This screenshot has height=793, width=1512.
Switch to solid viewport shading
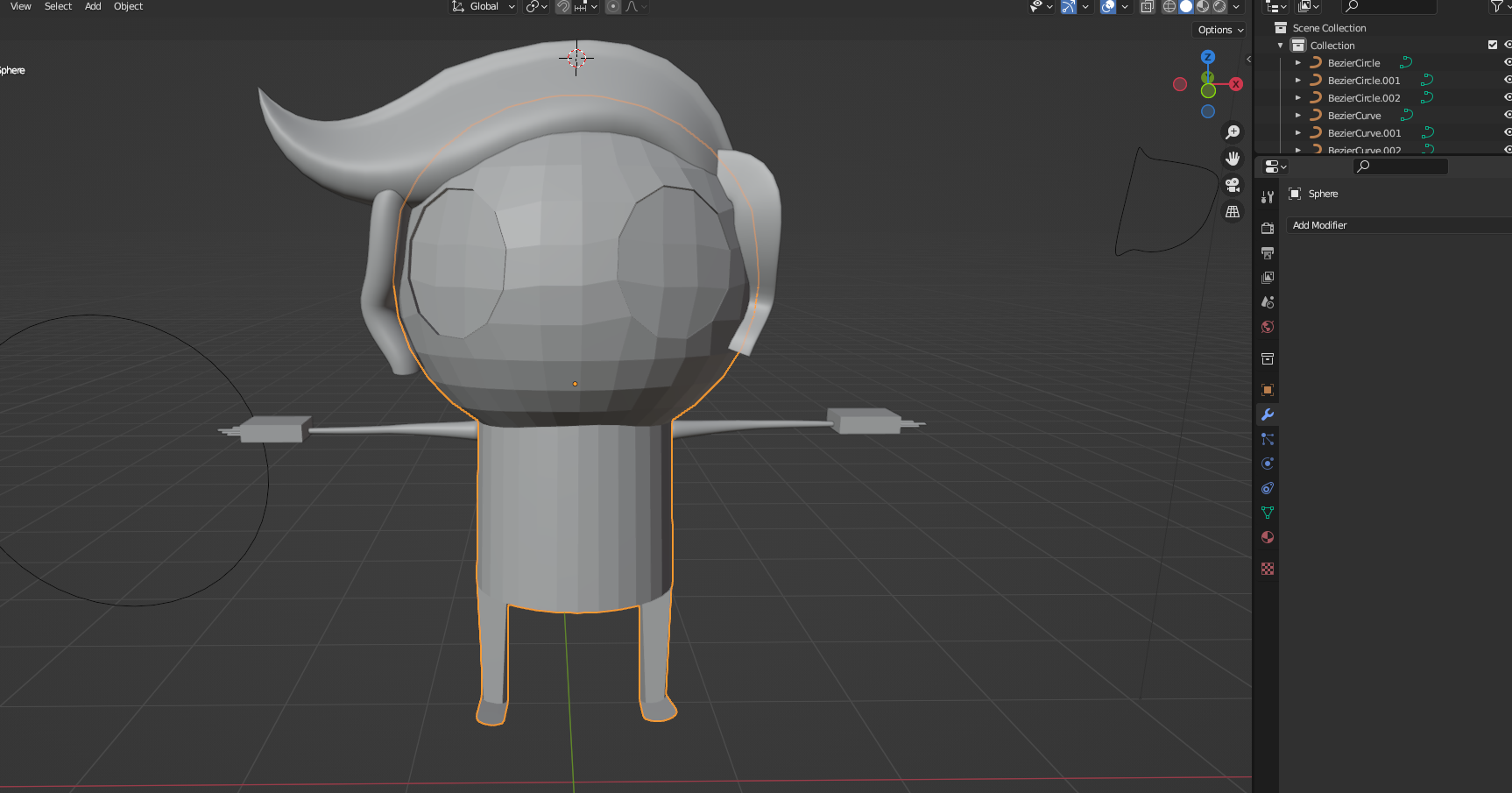1186,6
